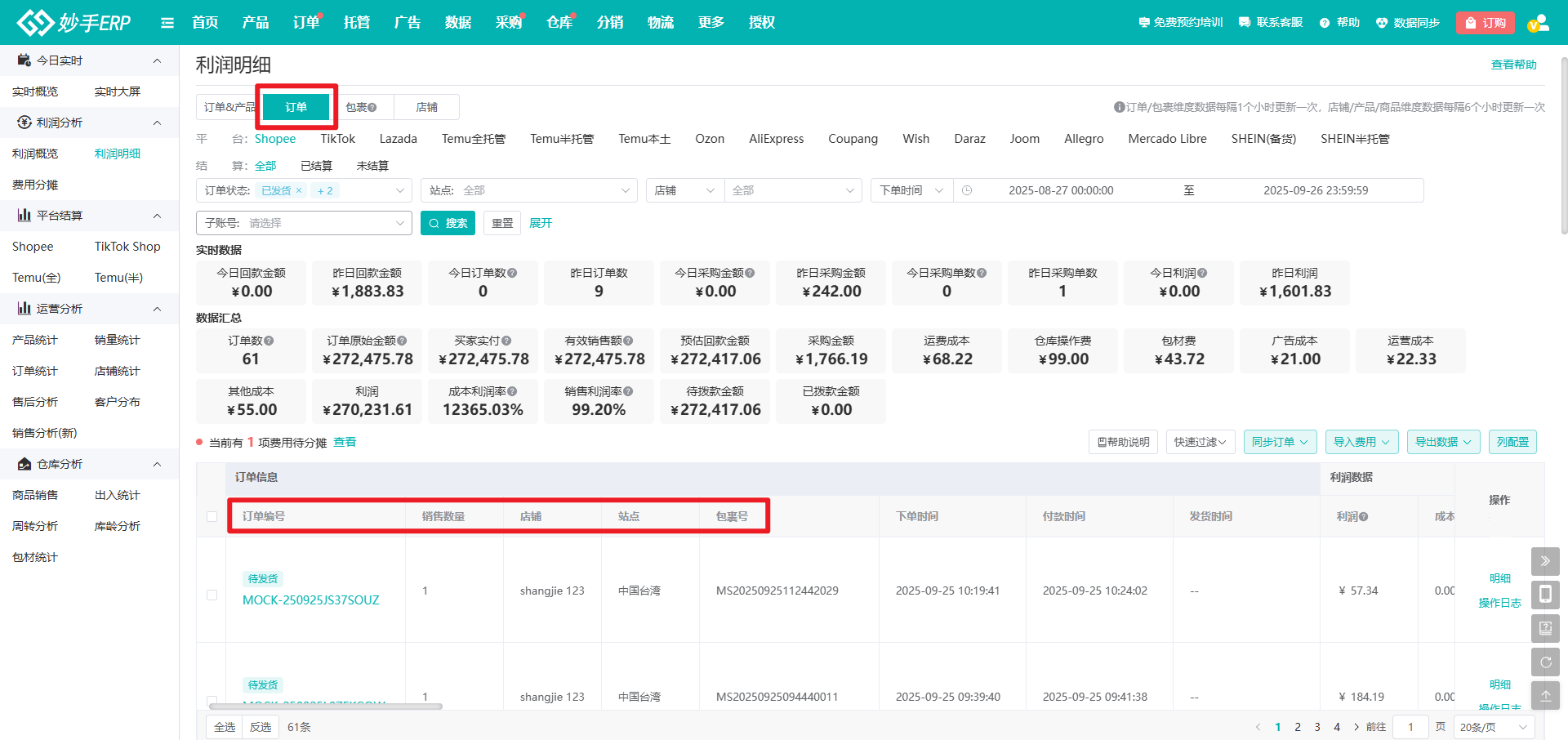This screenshot has width=1568, height=740.
Task: Click help icon next to 包裹 tab
Action: [x=372, y=108]
